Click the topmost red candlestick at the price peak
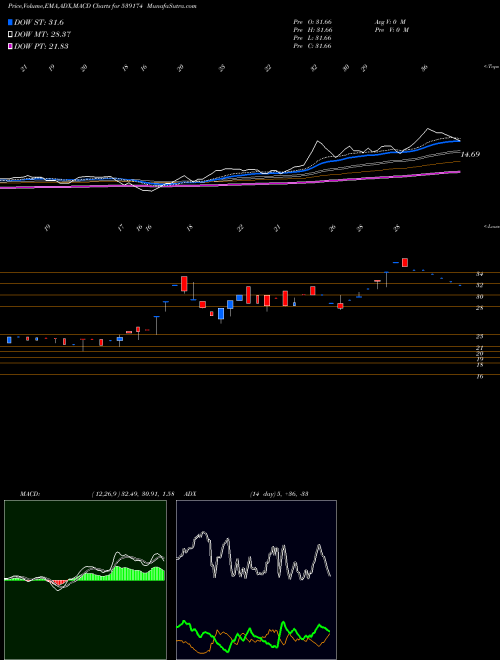Image resolution: width=500 pixels, height=660 pixels. coord(405,262)
